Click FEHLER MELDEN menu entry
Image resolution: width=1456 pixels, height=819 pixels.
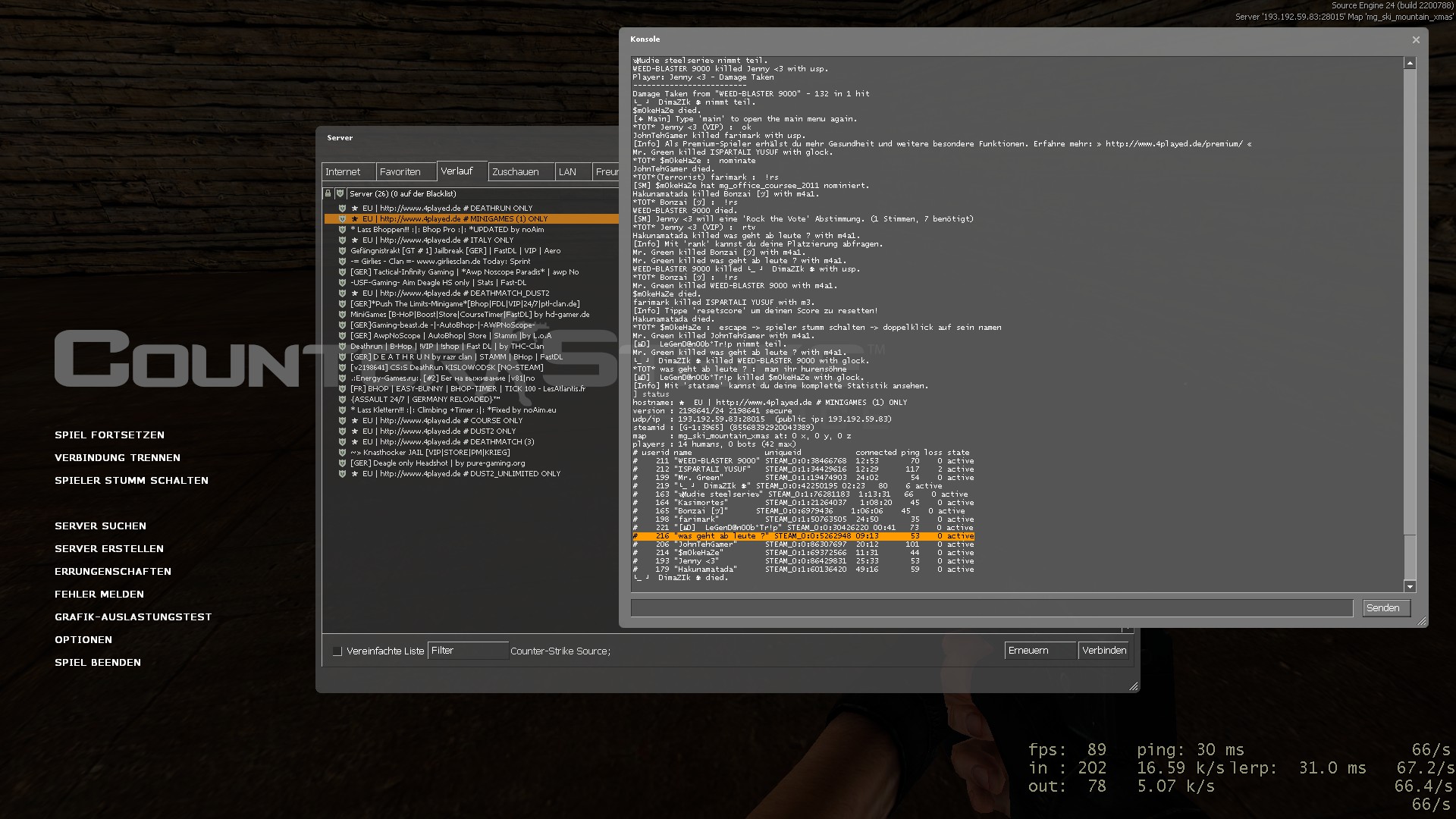[x=99, y=595]
